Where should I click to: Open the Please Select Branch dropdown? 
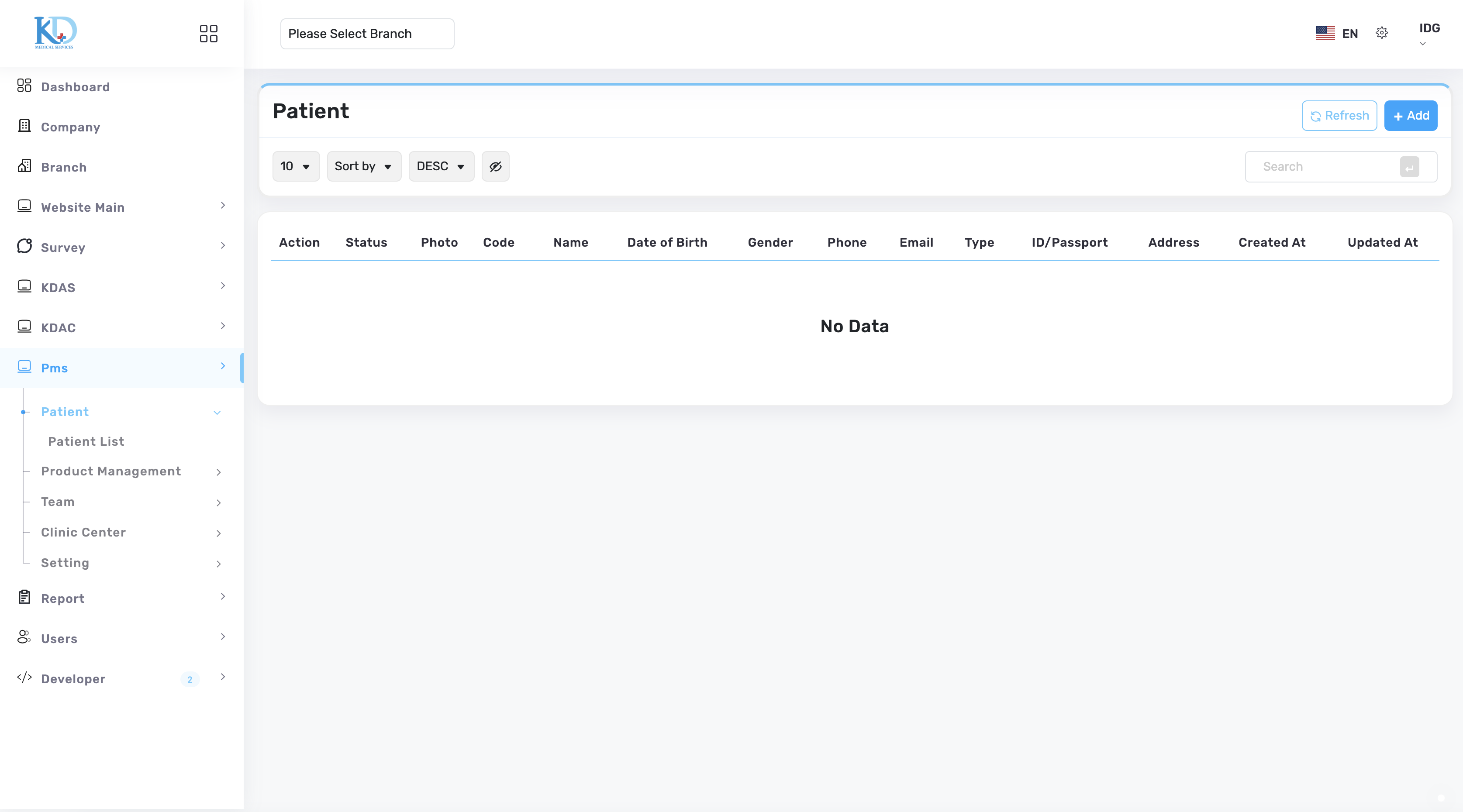click(x=367, y=34)
